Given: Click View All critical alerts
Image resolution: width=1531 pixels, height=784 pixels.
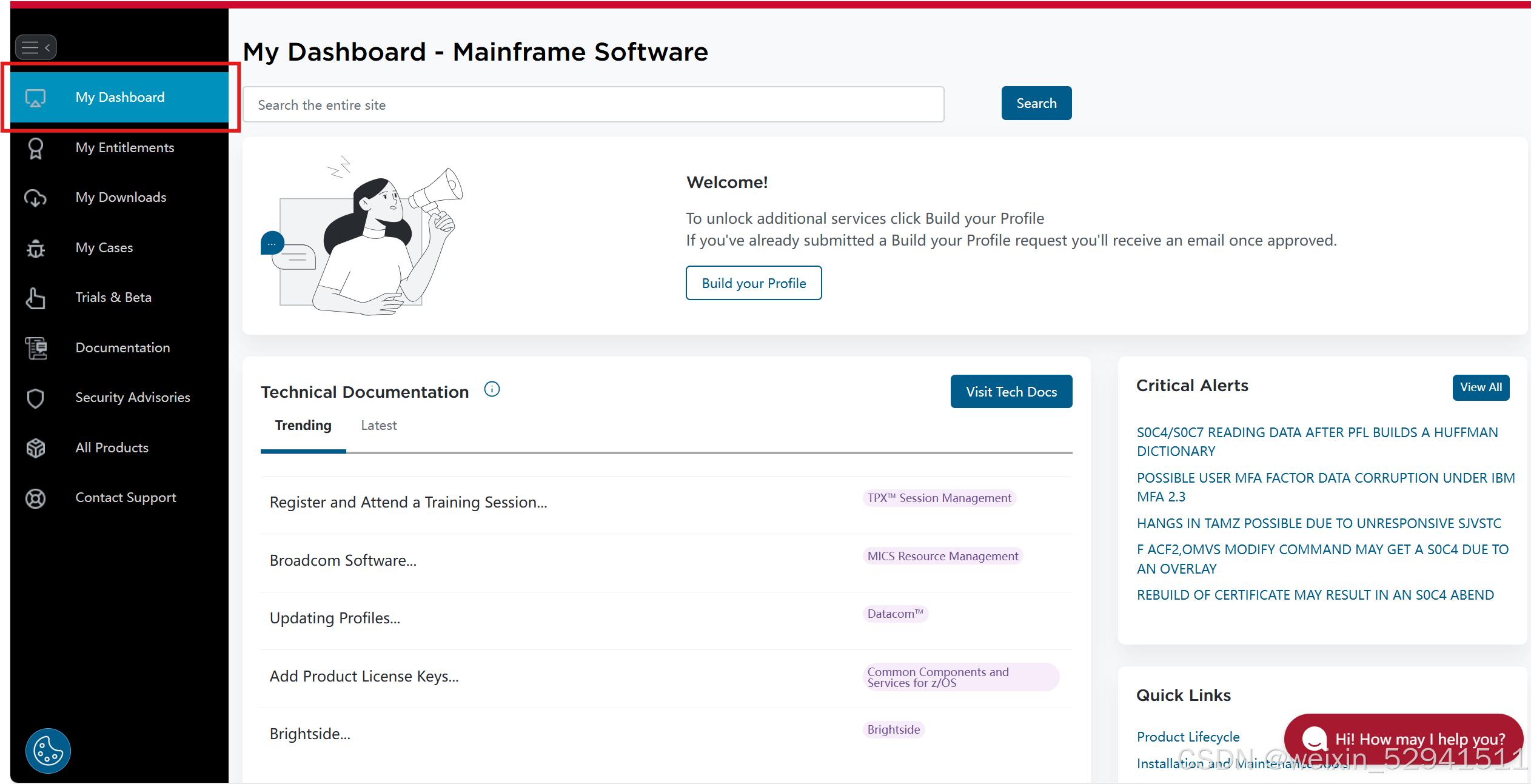Looking at the screenshot, I should (x=1480, y=387).
